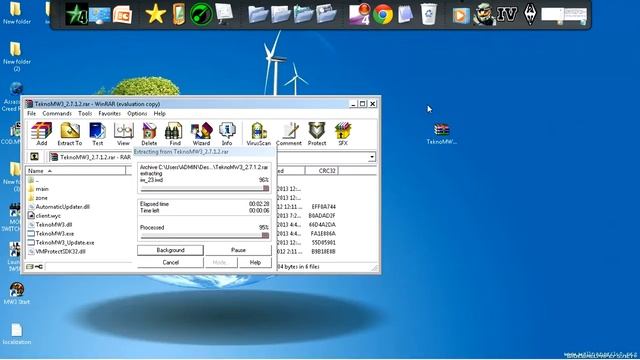The image size is (640, 360).
Task: Click the Pause button
Action: [x=238, y=250]
